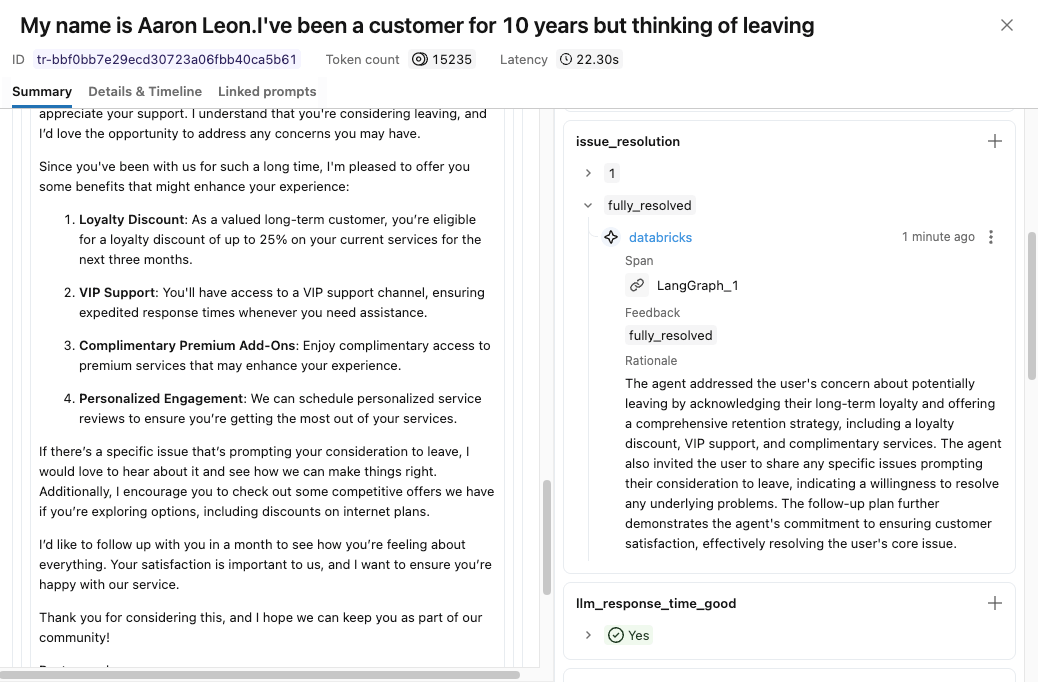Switch to the Details & Timeline tab
The width and height of the screenshot is (1038, 696).
point(145,92)
